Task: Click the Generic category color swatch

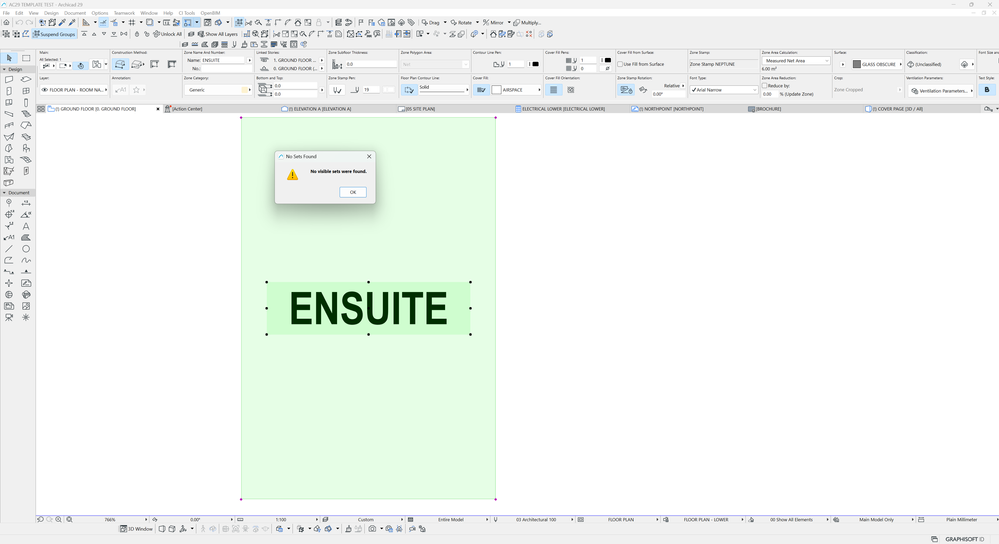Action: (x=244, y=90)
